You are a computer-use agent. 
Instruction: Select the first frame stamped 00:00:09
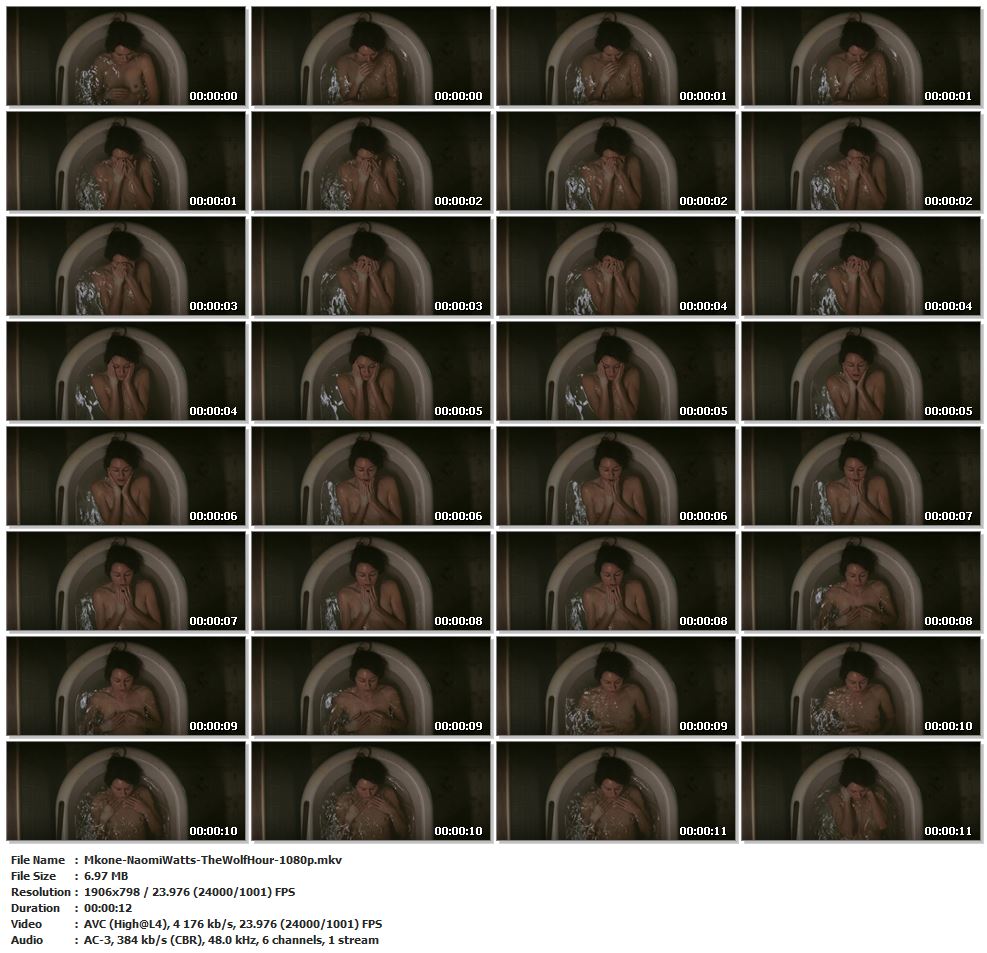[x=126, y=685]
